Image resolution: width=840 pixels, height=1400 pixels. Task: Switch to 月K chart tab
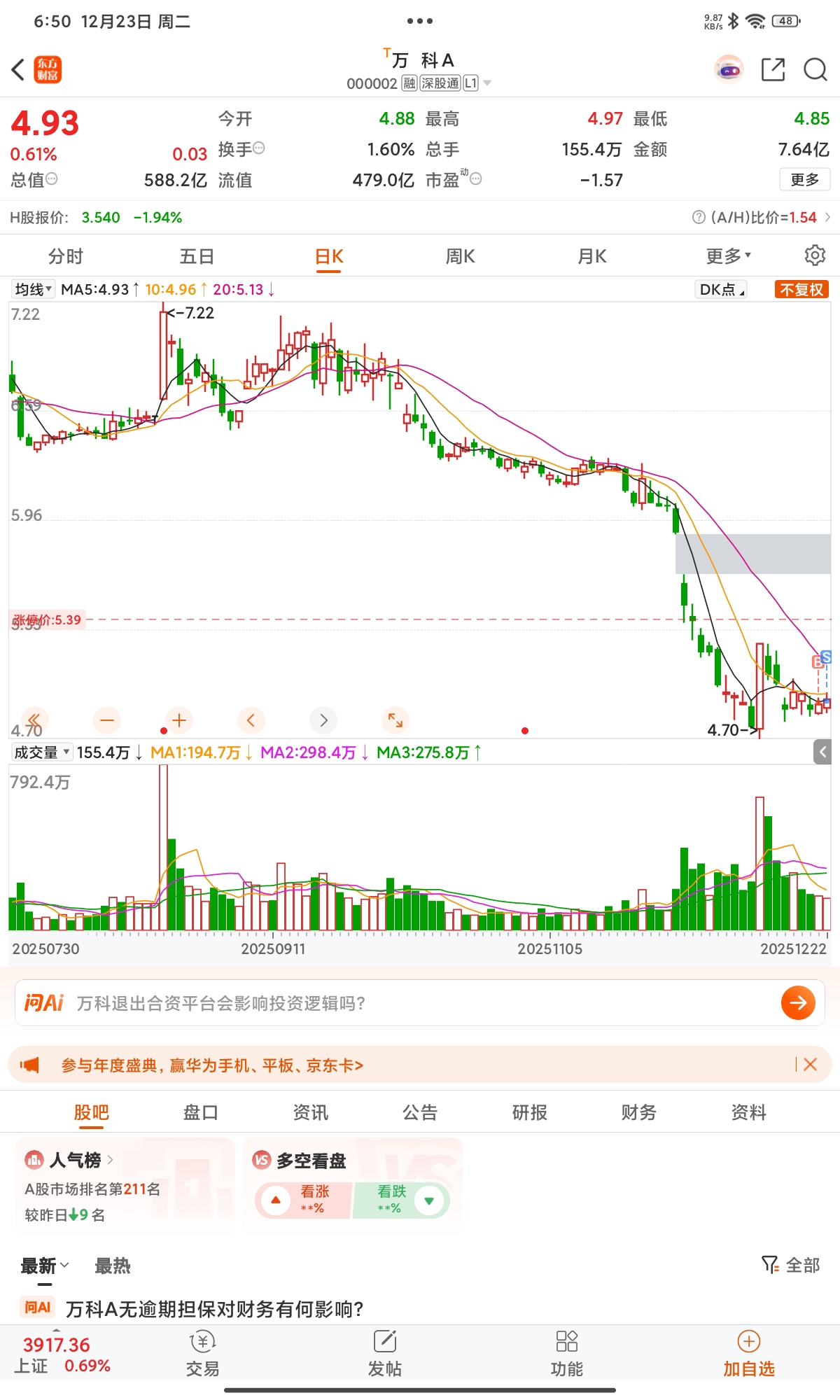coord(592,256)
